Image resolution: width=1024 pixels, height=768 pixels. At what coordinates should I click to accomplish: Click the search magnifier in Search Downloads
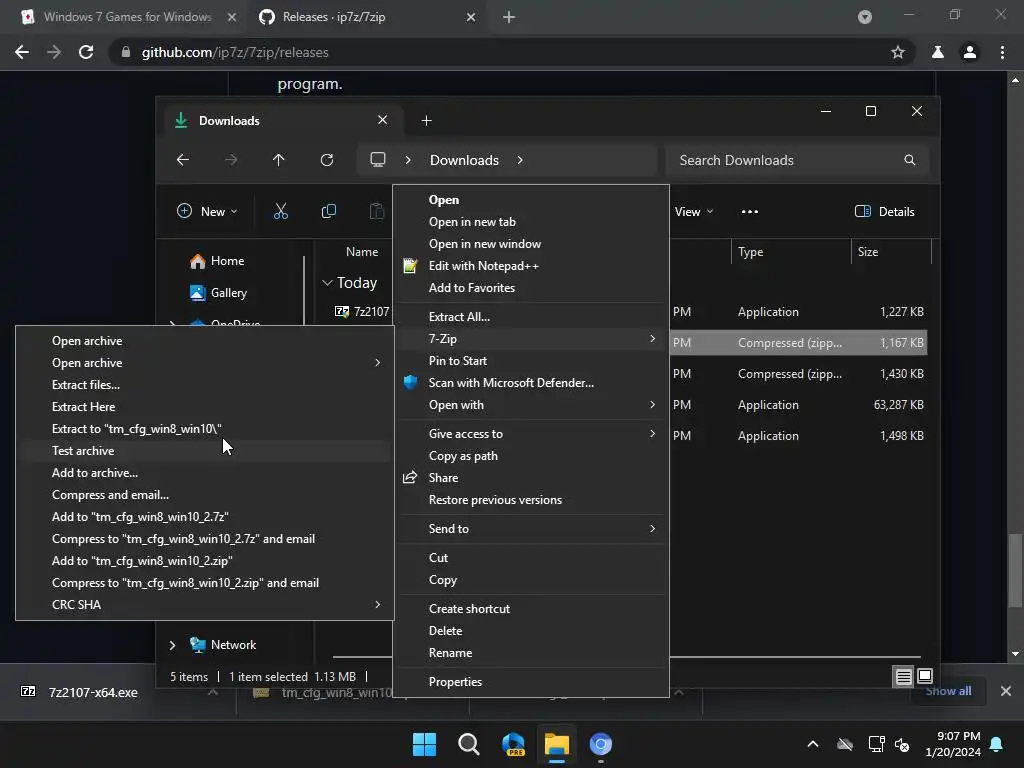point(910,160)
